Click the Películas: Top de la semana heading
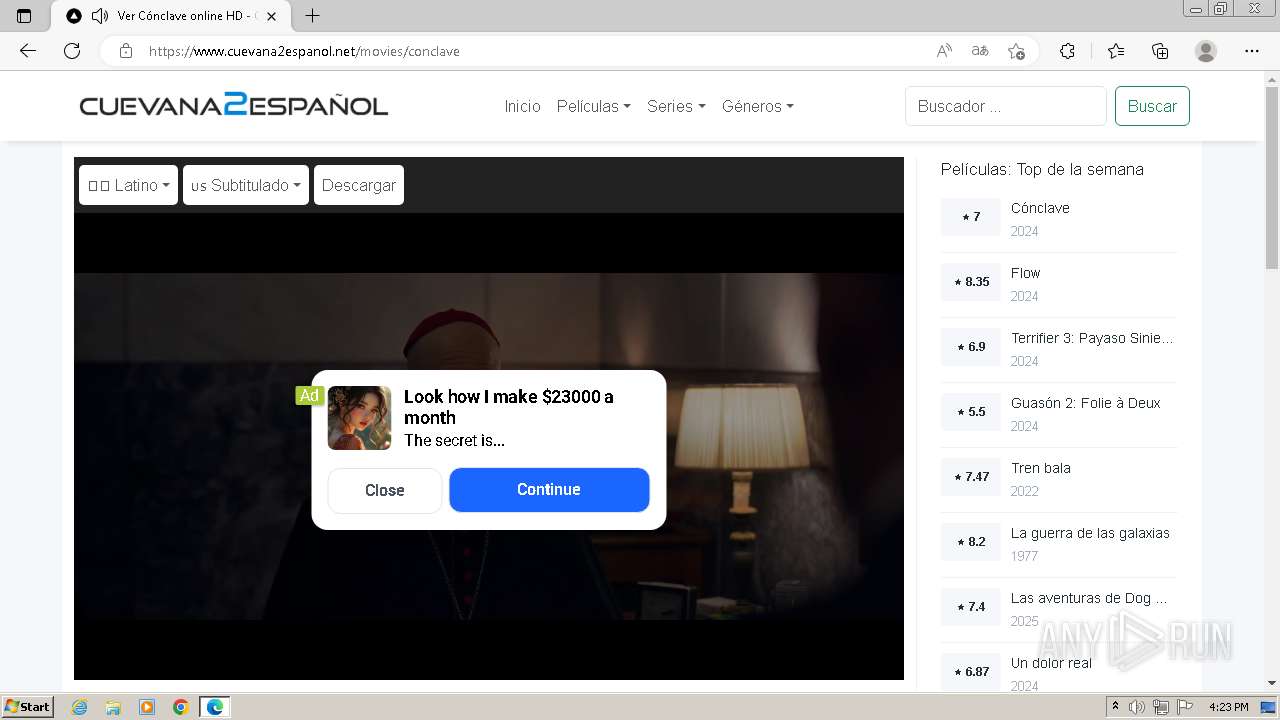The width and height of the screenshot is (1280, 720). pos(1042,169)
